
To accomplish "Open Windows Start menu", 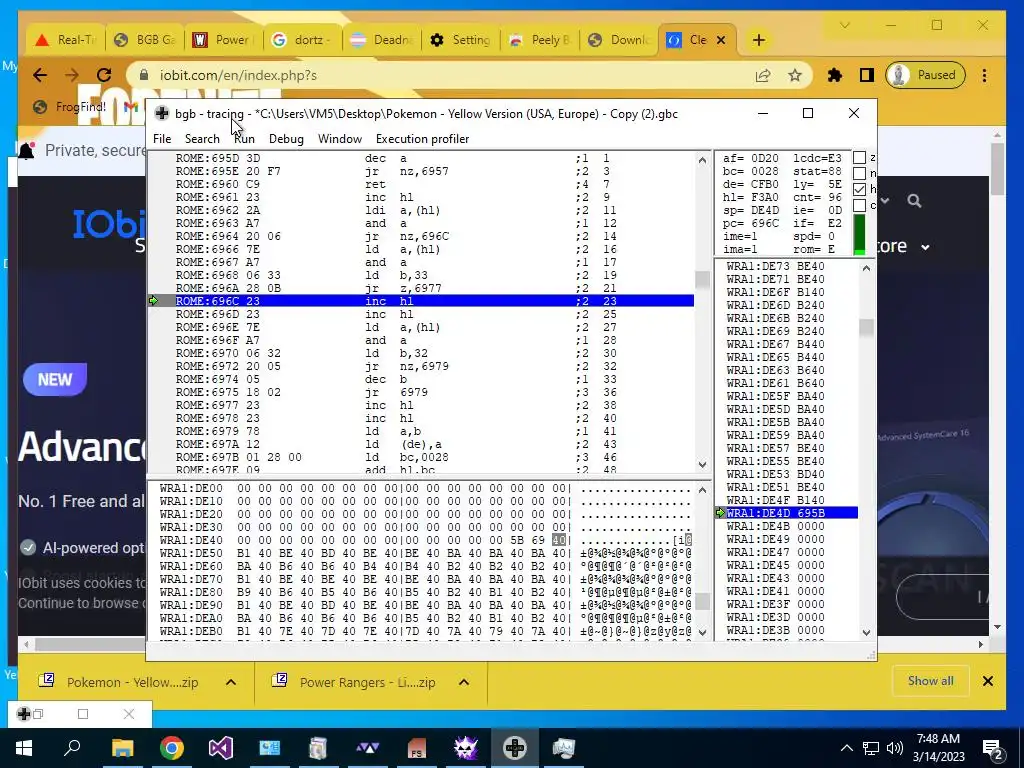I will [24, 748].
